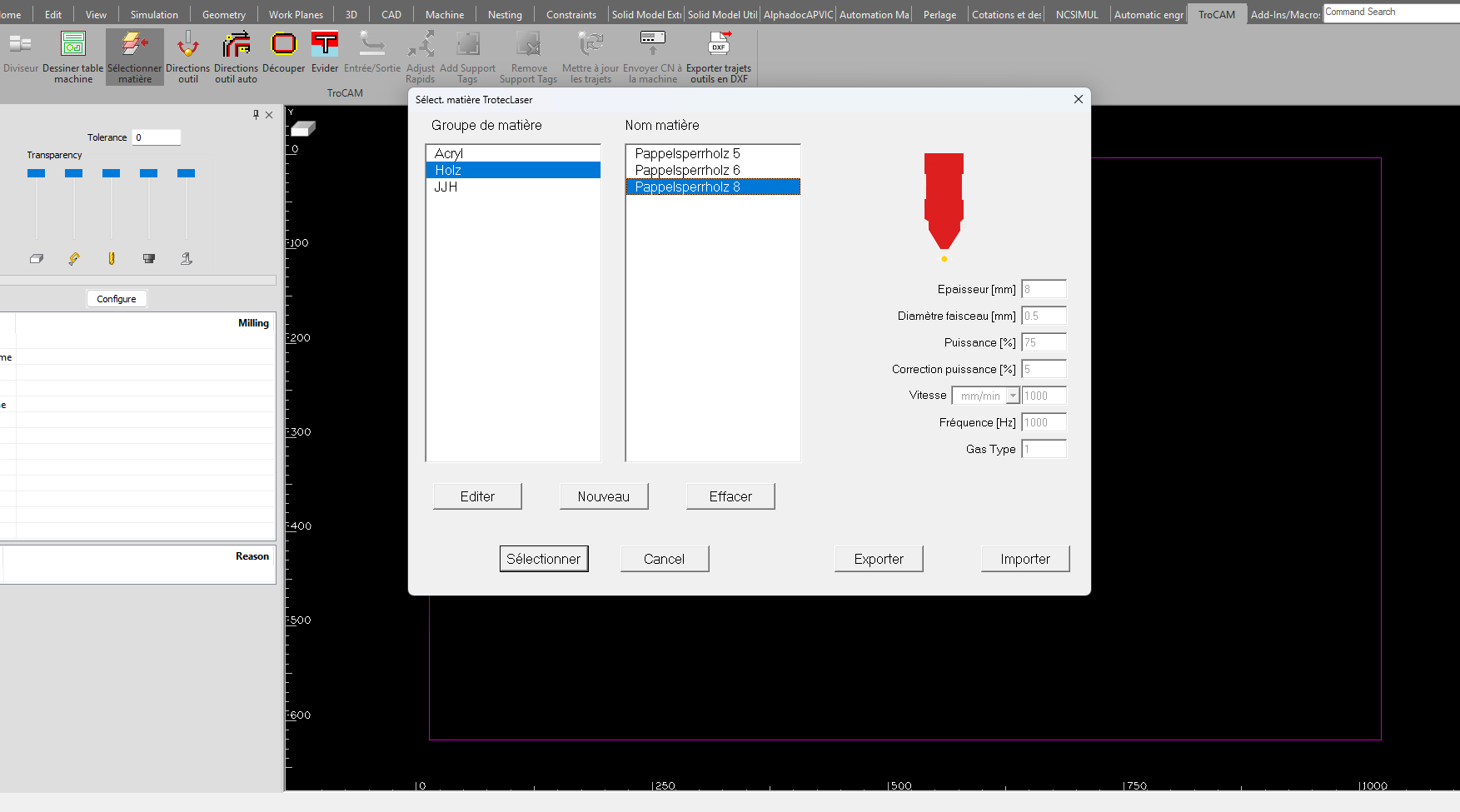
Task: Click the machine icon under Transparency
Action: 187,259
